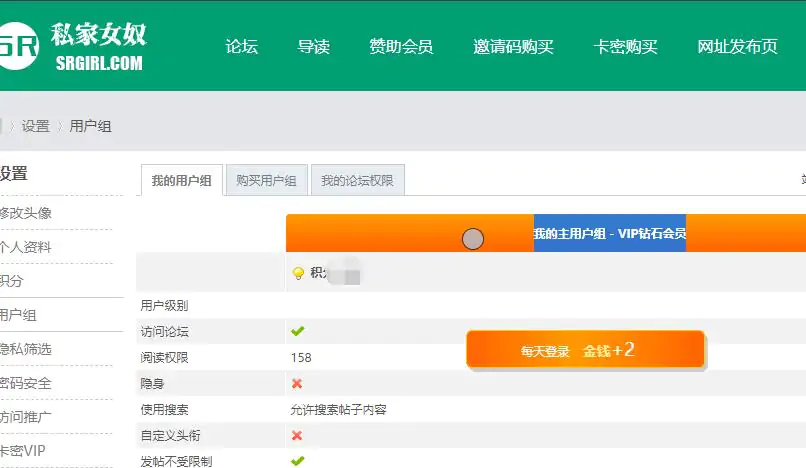Click the 自定义头衔 row label
Viewport: 806px width, 468px height.
171,436
